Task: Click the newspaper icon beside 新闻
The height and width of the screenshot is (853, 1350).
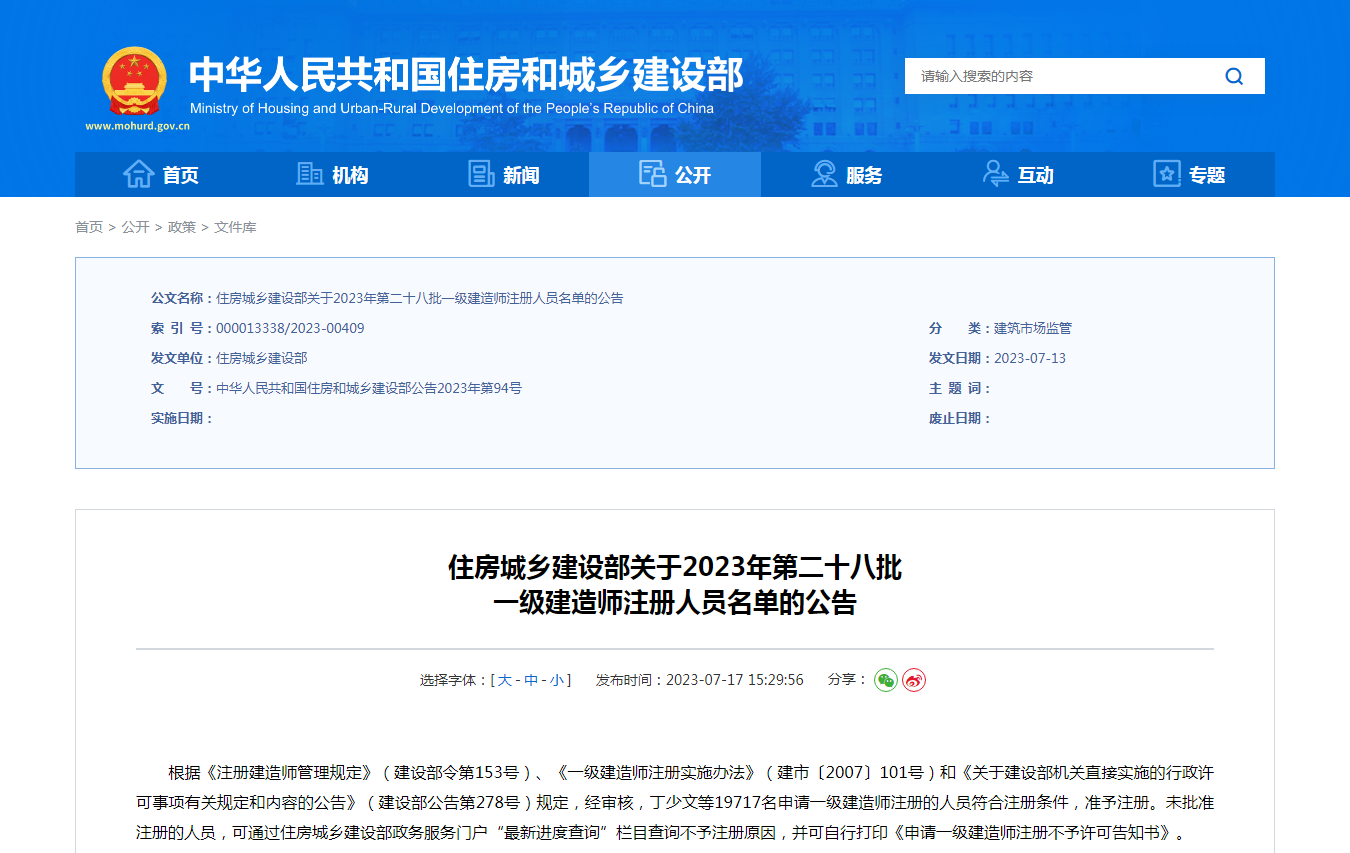Action: pyautogui.click(x=478, y=174)
